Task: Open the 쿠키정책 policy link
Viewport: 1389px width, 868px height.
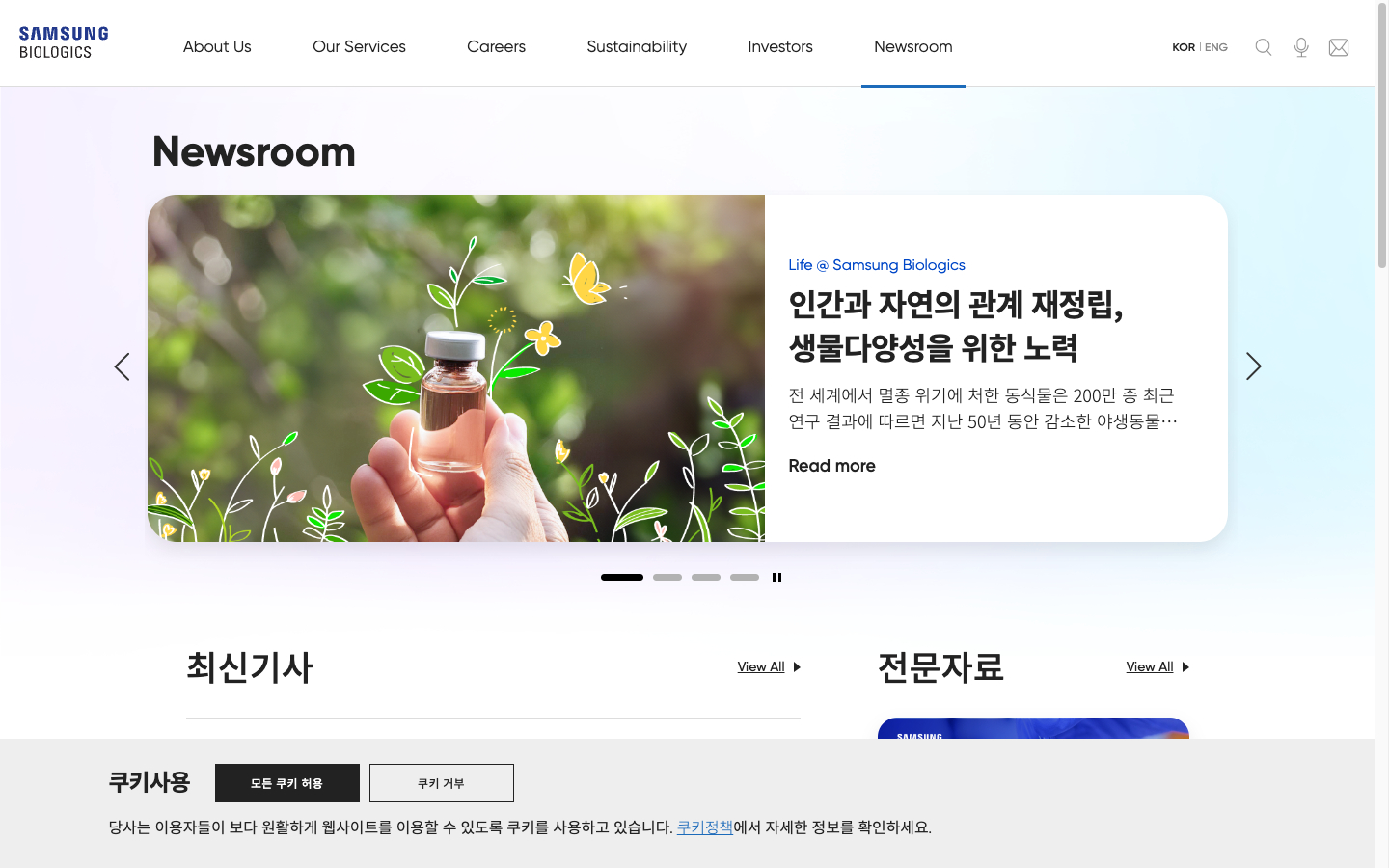Action: [705, 827]
